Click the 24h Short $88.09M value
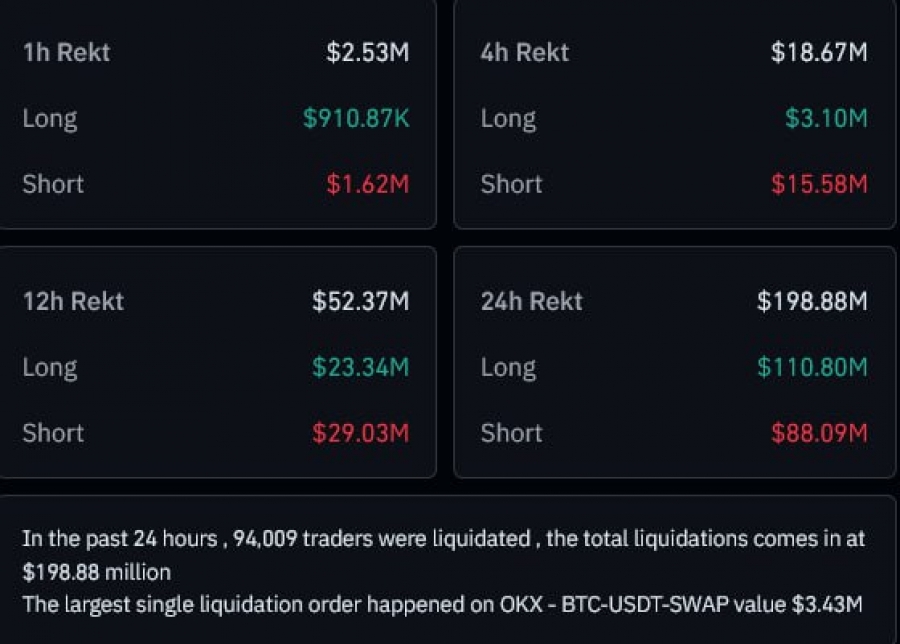 (819, 433)
